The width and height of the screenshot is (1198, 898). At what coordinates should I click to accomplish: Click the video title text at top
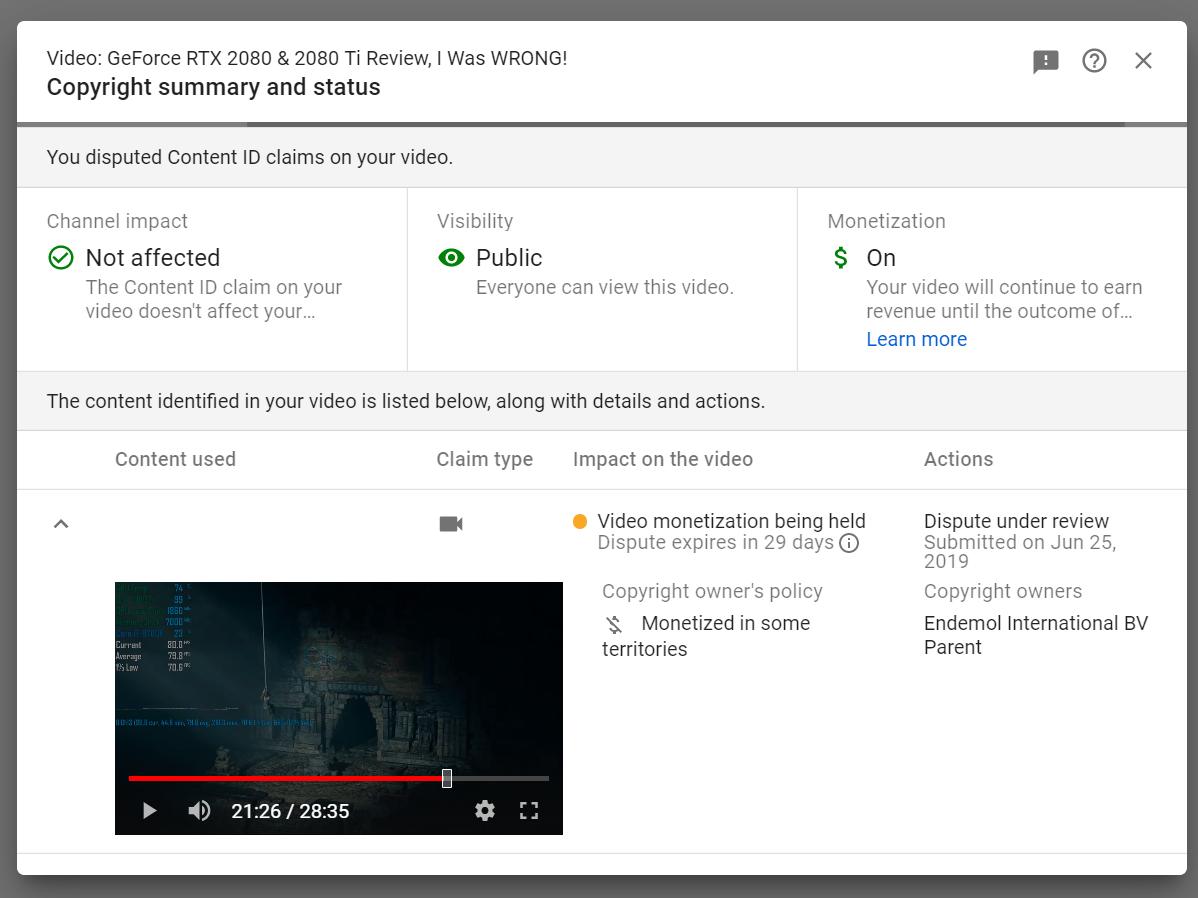click(x=306, y=58)
